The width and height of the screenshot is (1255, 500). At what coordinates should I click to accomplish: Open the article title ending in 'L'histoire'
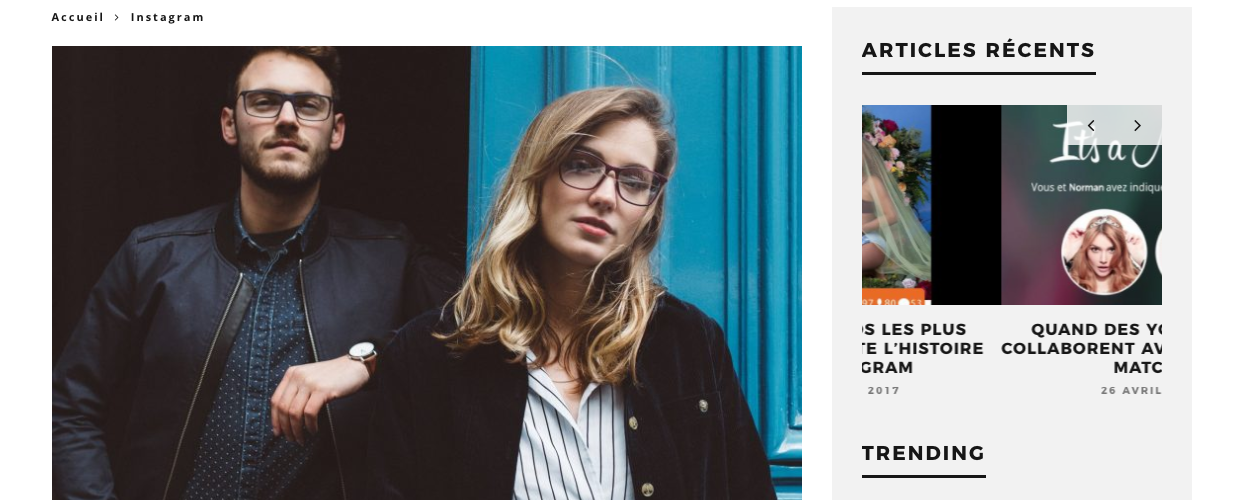point(922,348)
